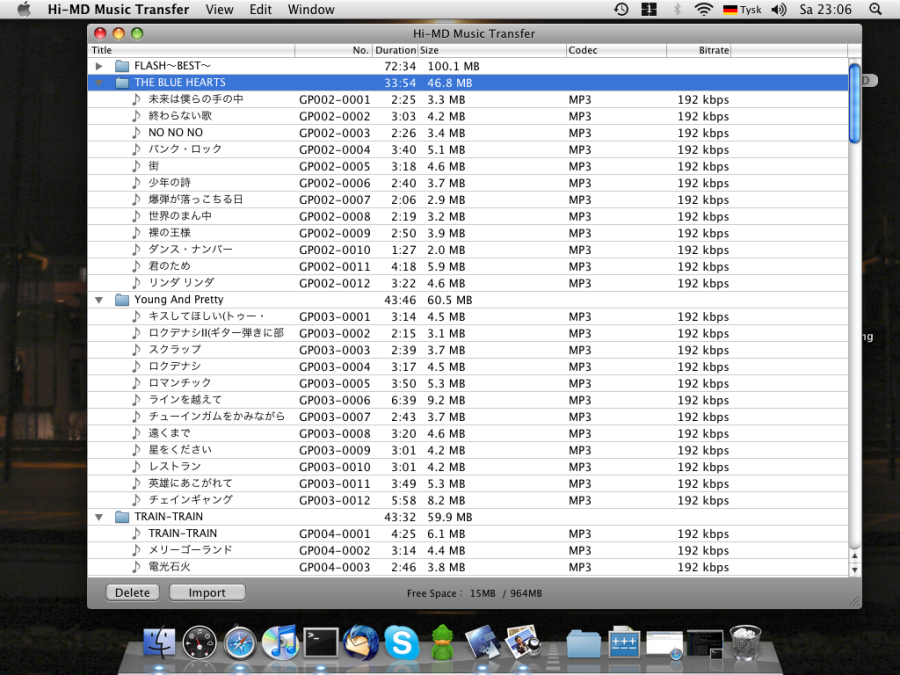Open Adium green duck in dock
The image size is (900, 675).
(x=442, y=642)
